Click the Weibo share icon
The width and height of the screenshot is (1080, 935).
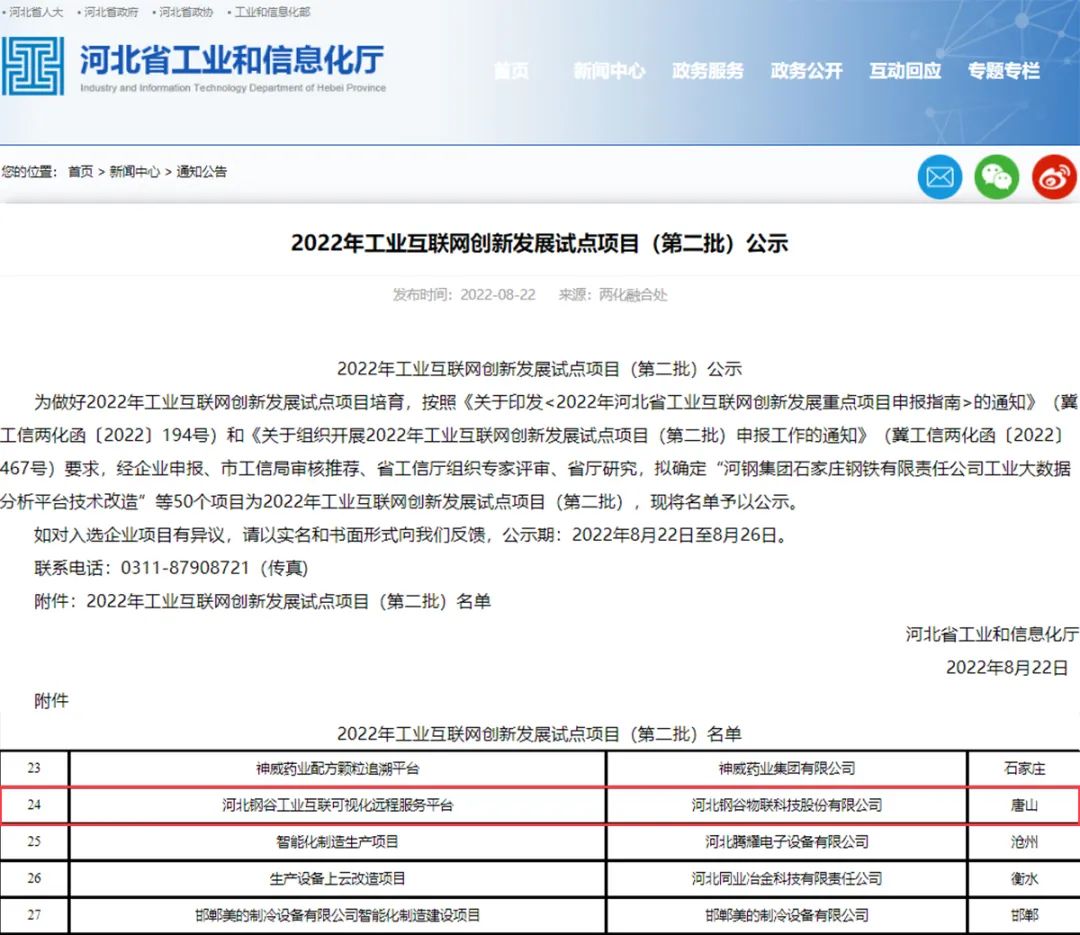pyautogui.click(x=1054, y=177)
